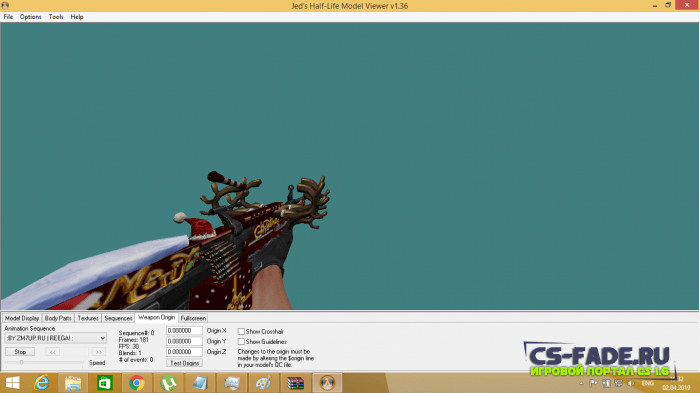Switch to the Textures tab
The height and width of the screenshot is (393, 700).
click(x=88, y=318)
